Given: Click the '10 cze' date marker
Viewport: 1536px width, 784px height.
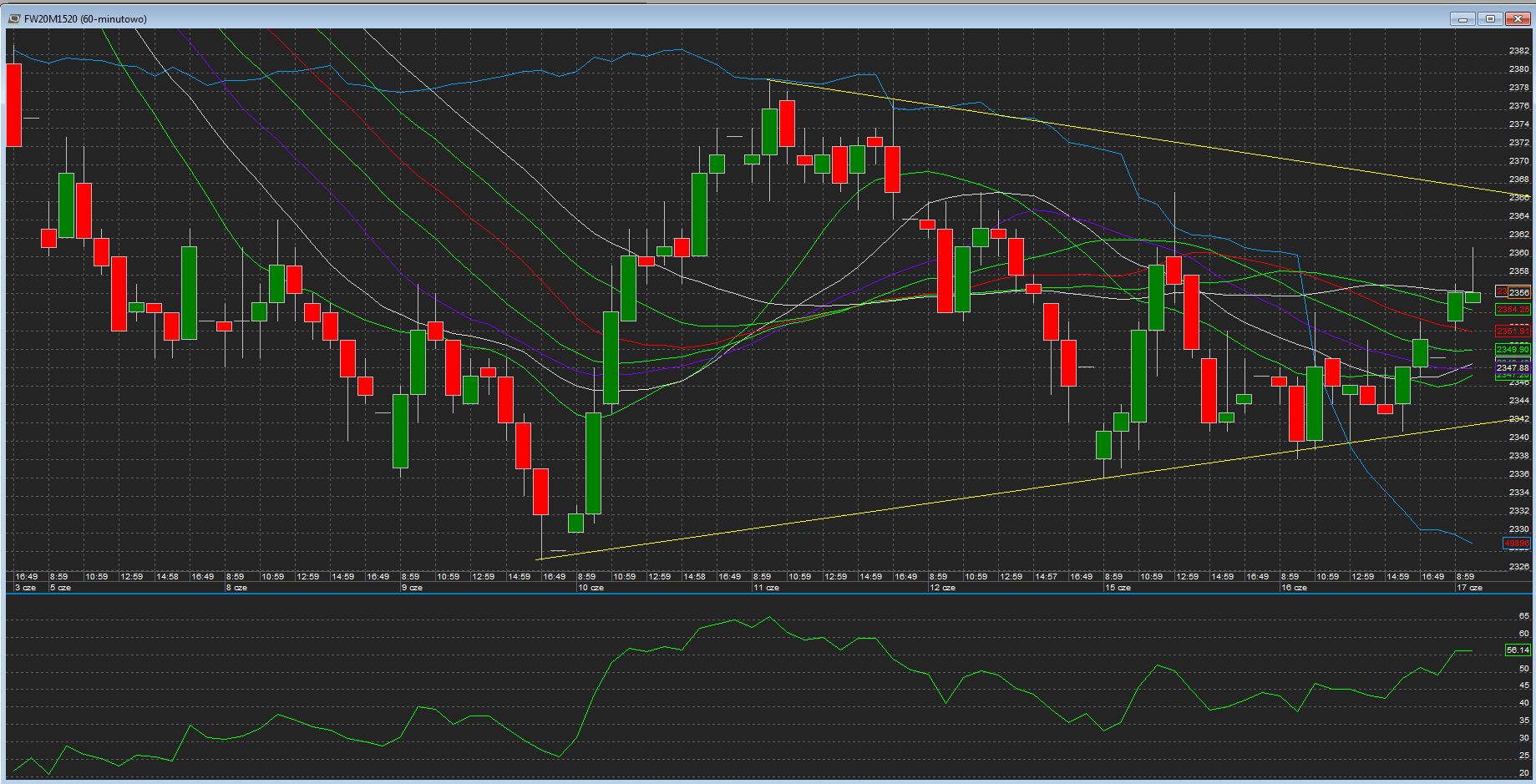Looking at the screenshot, I should click(x=591, y=588).
